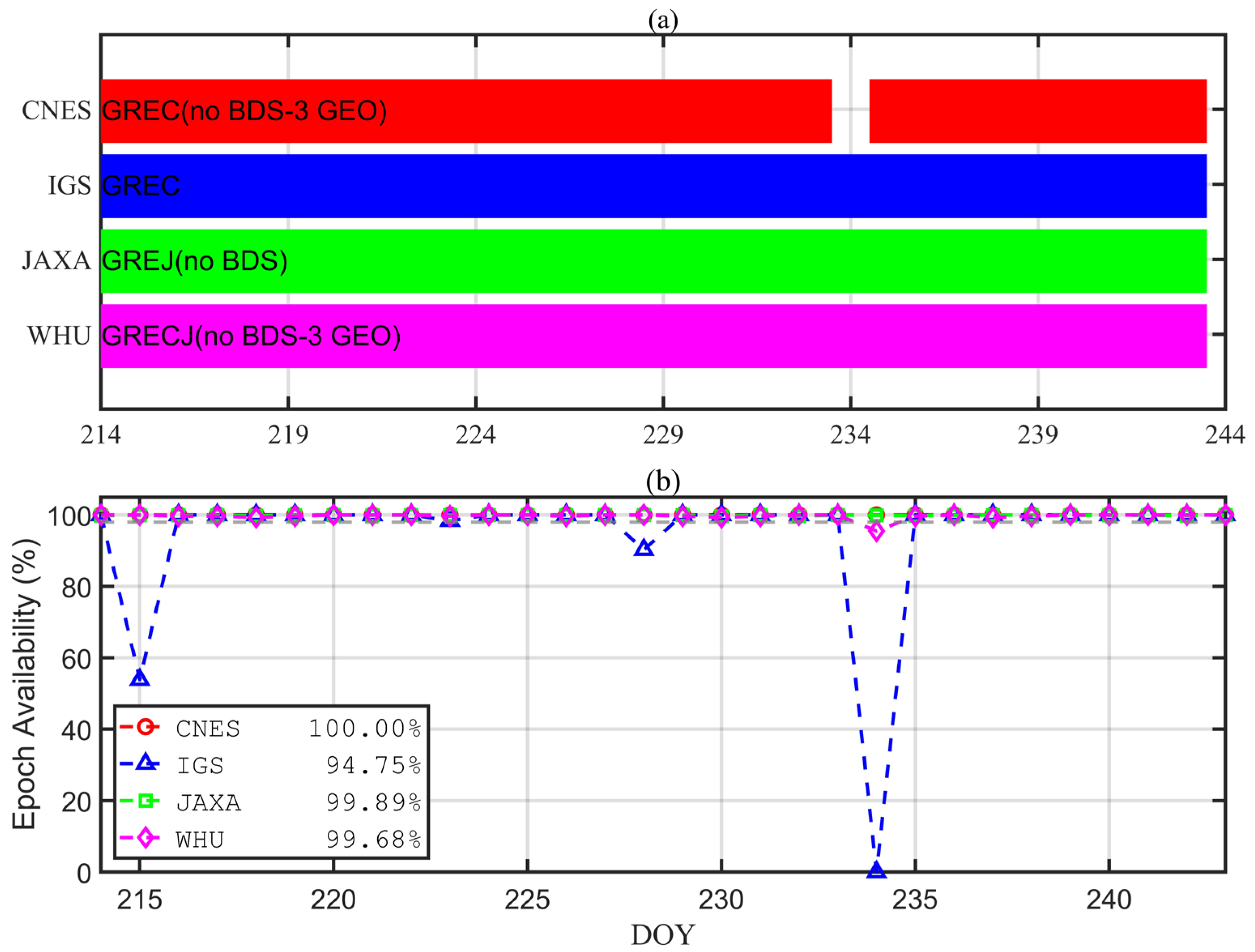Click the blue IGS GREC bar

(x=653, y=186)
